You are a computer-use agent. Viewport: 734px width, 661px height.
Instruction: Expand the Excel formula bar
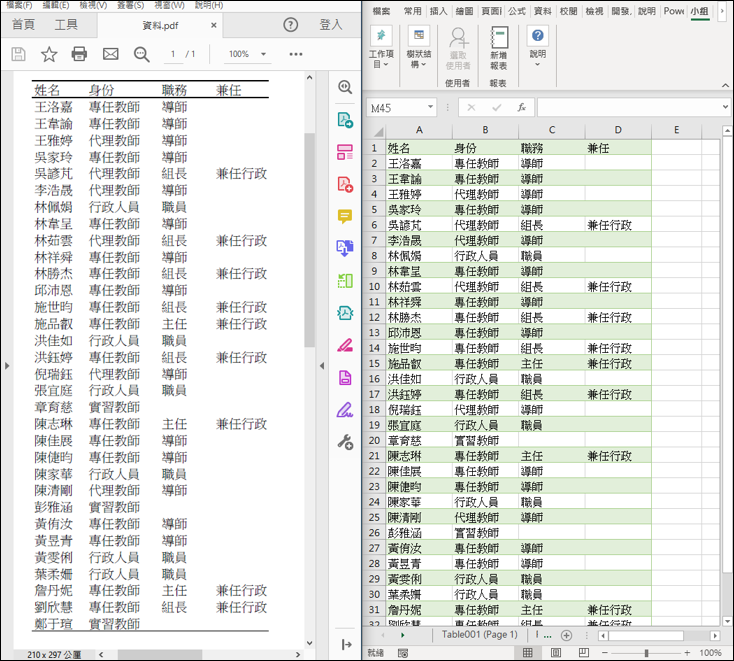[x=725, y=107]
